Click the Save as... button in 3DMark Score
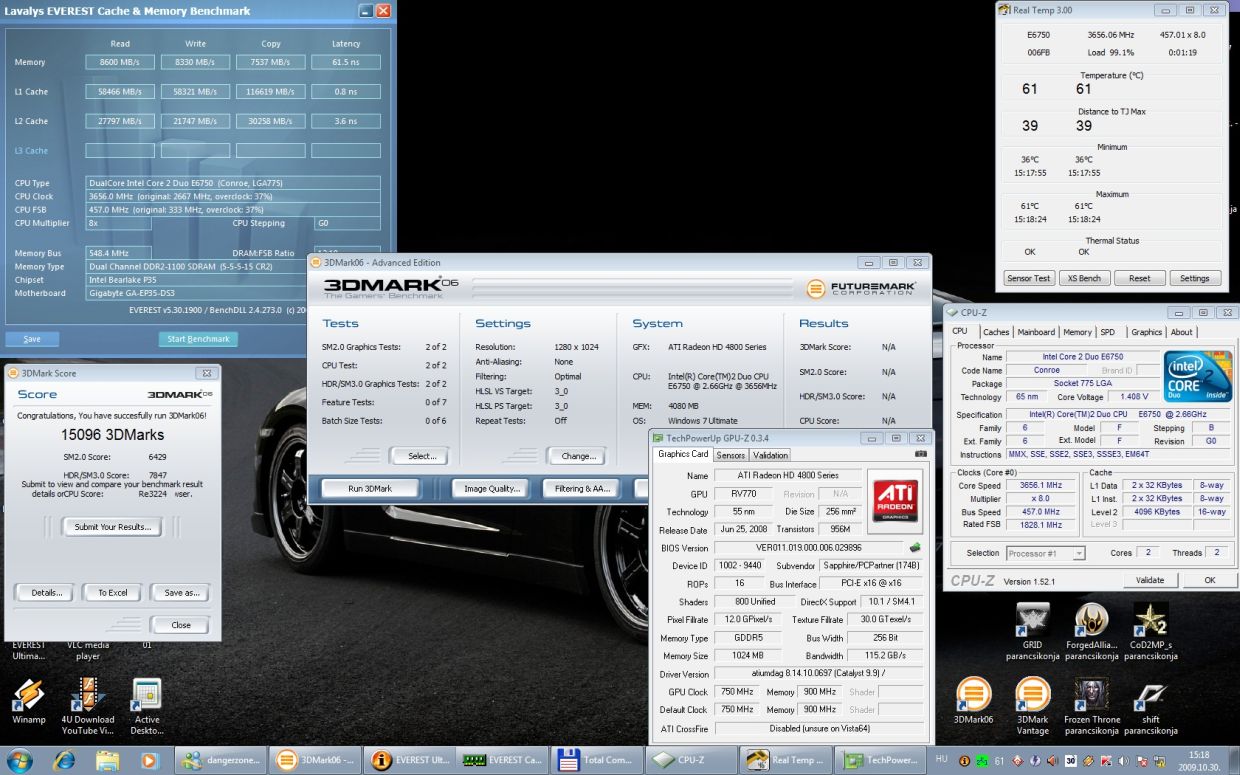Viewport: 1240px width, 775px height. tap(180, 592)
